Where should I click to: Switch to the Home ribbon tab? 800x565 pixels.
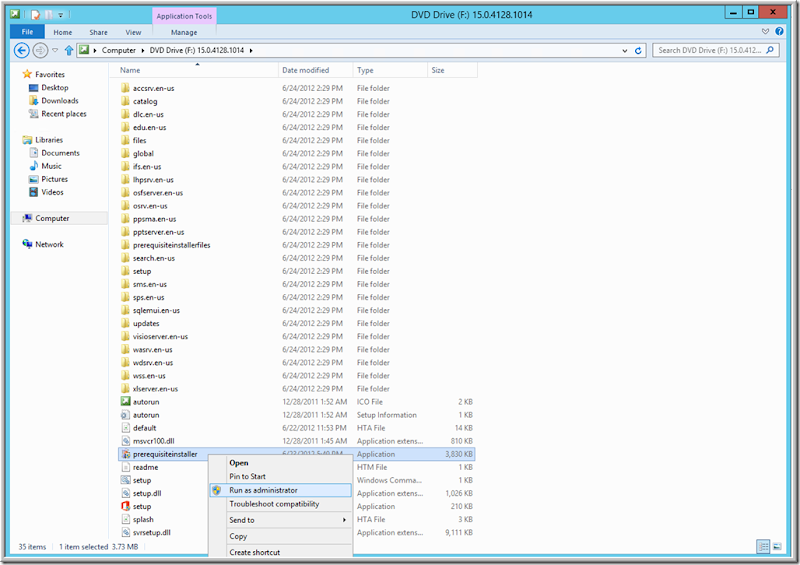pos(63,32)
